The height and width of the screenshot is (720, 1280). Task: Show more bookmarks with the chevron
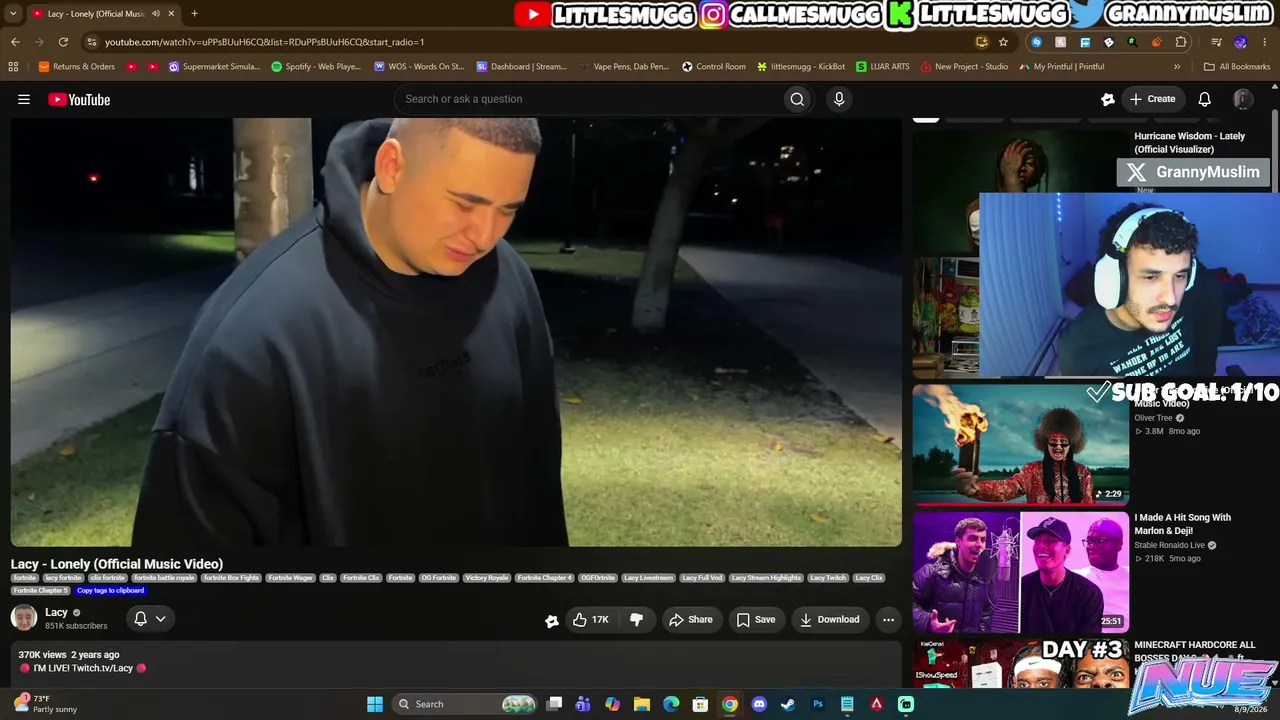pyautogui.click(x=1177, y=67)
